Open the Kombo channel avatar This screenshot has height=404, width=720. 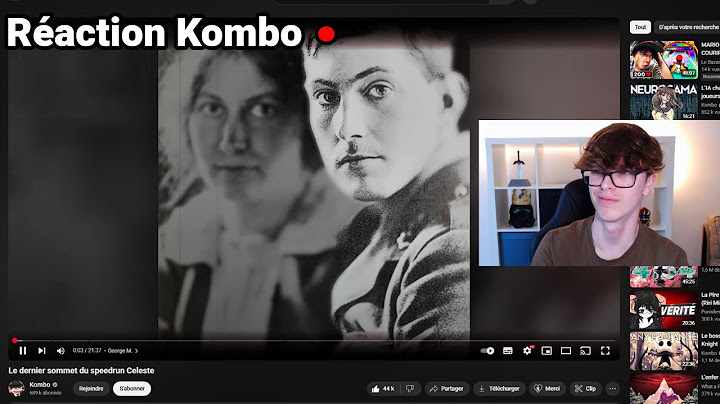click(x=16, y=388)
